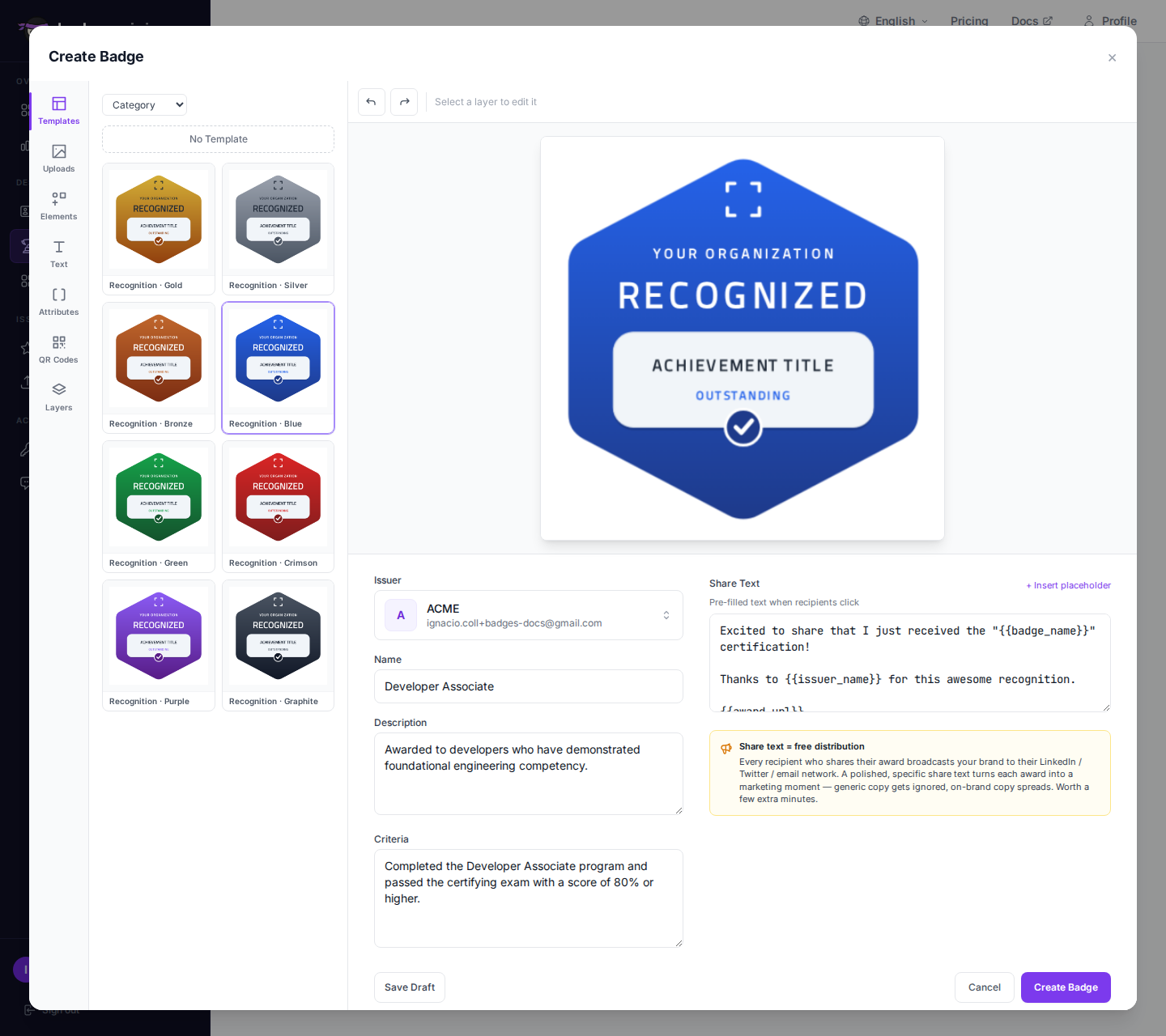Click the Insert placeholder link
1166x1036 pixels.
[x=1068, y=585]
